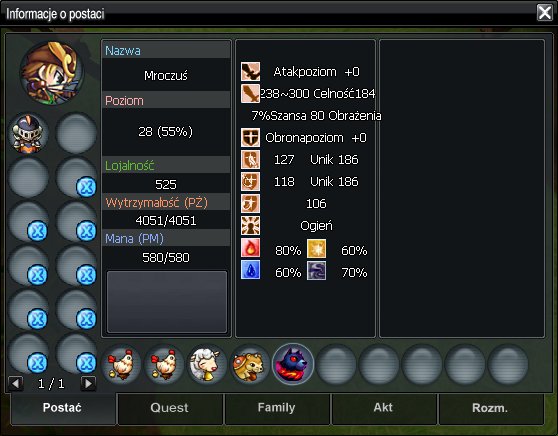Click the light resistance star icon
The height and width of the screenshot is (436, 558).
(x=316, y=248)
